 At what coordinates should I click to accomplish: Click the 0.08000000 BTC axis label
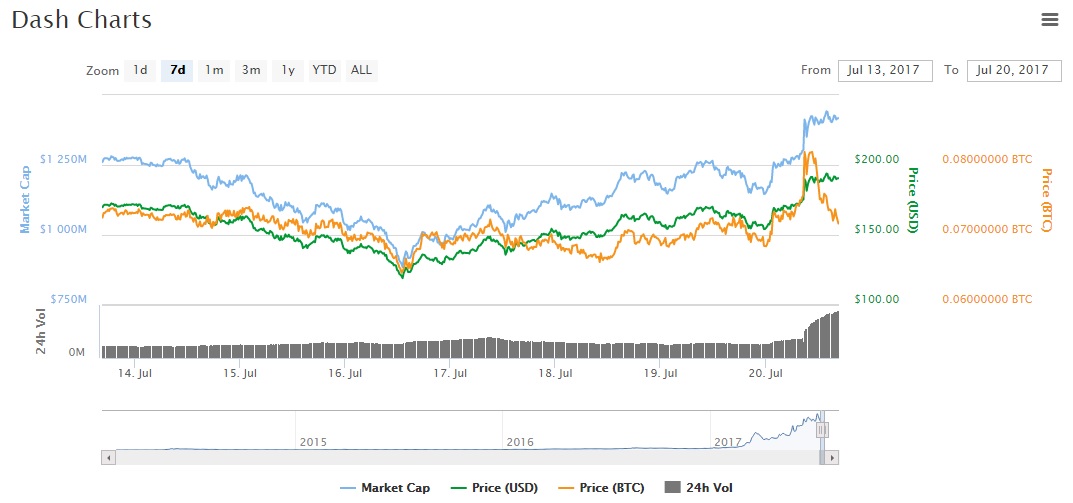pyautogui.click(x=987, y=159)
